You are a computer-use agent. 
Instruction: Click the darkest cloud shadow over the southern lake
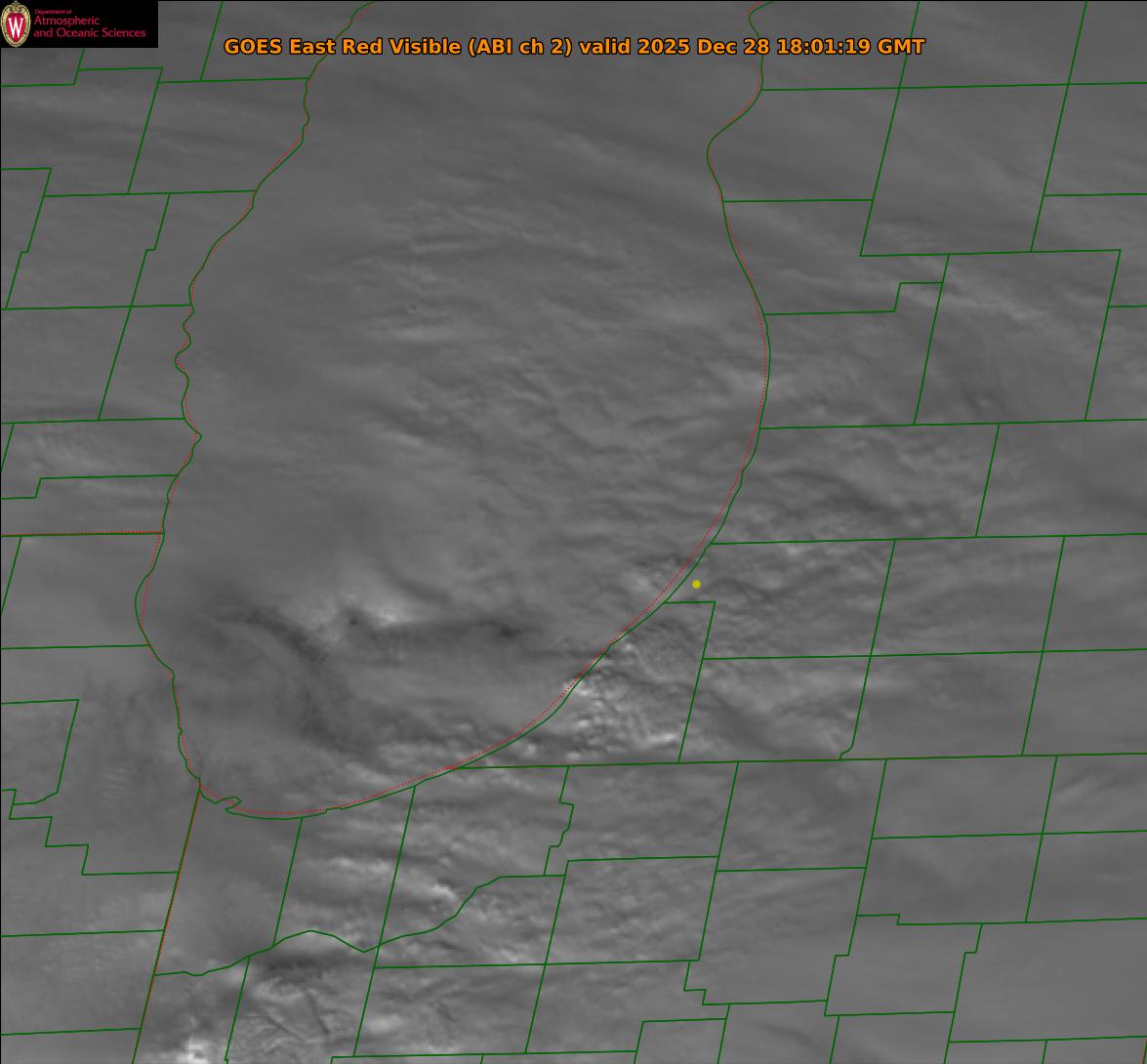pos(506,633)
